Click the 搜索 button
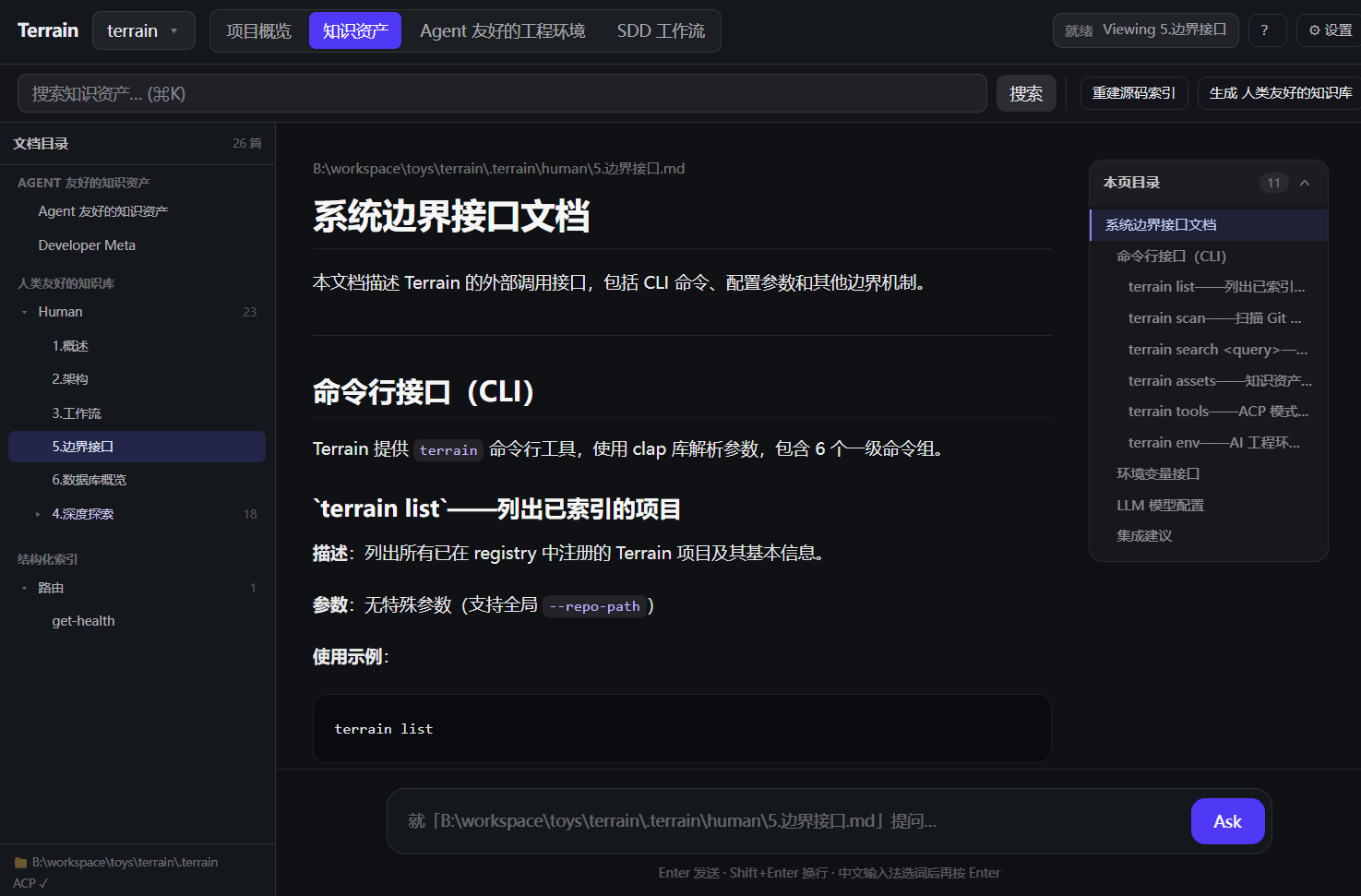1361x896 pixels. 1026,93
